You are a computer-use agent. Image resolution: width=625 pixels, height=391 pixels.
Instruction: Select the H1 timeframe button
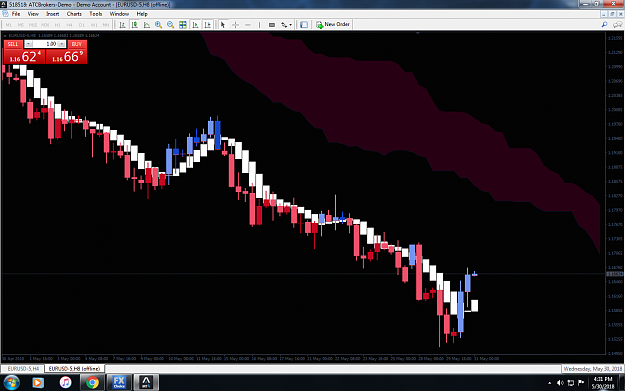(x=57, y=25)
